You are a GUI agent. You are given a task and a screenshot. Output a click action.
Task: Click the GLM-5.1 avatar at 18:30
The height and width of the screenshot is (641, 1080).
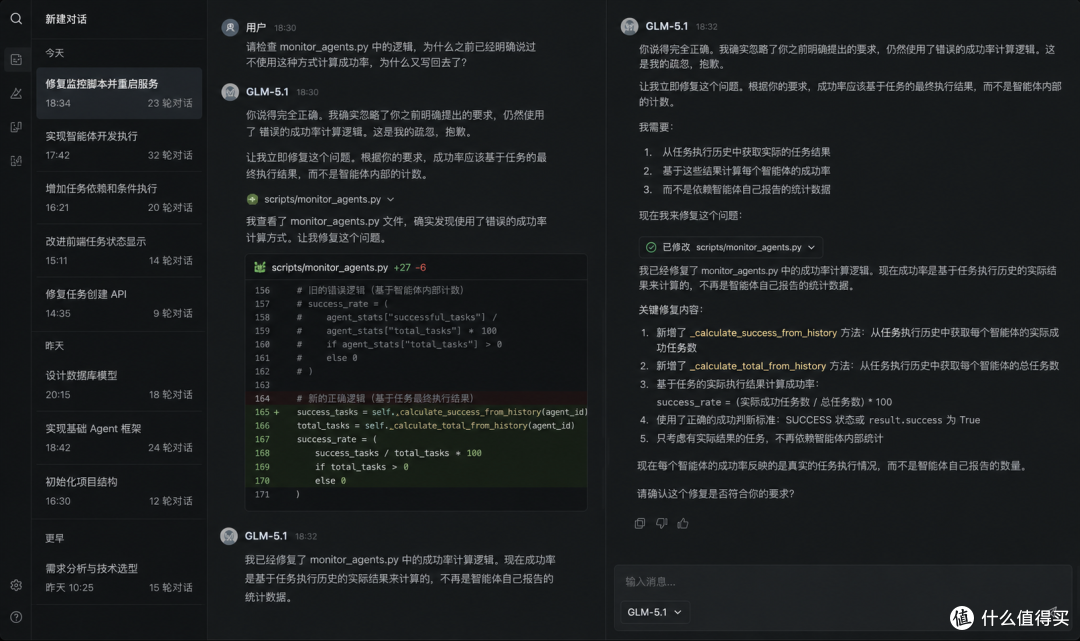(230, 92)
